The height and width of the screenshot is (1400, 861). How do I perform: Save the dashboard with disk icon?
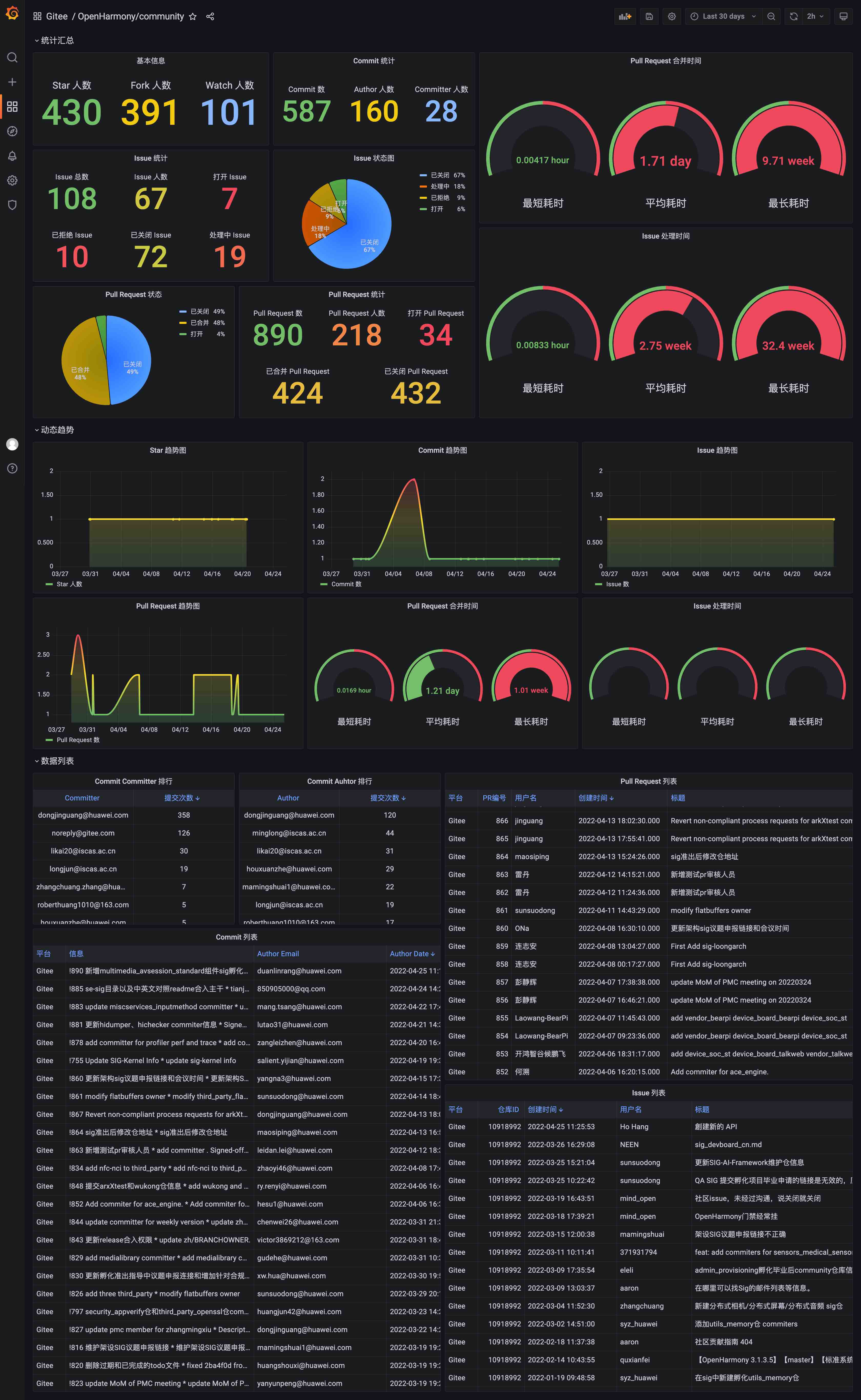(649, 16)
